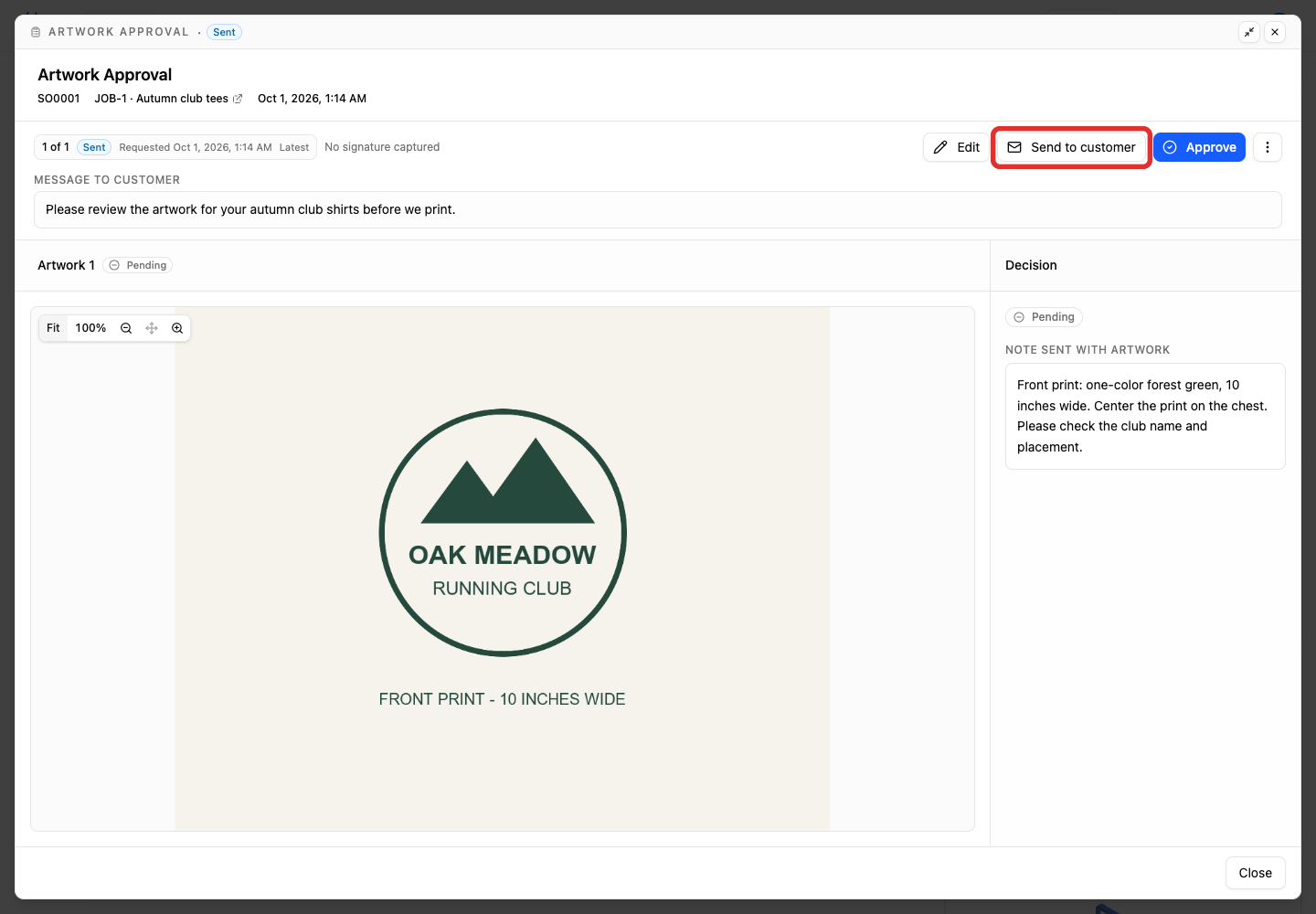The width and height of the screenshot is (1316, 914).
Task: Select the pan move tool icon
Action: point(152,328)
